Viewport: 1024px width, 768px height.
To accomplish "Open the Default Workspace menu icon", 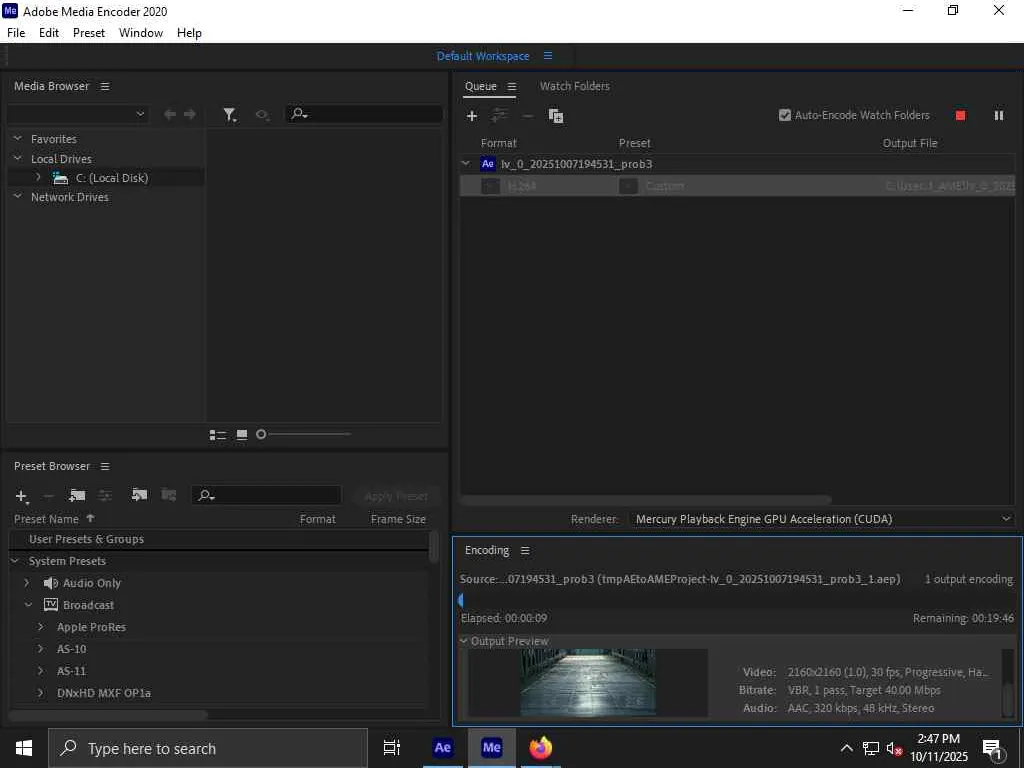I will pyautogui.click(x=548, y=56).
